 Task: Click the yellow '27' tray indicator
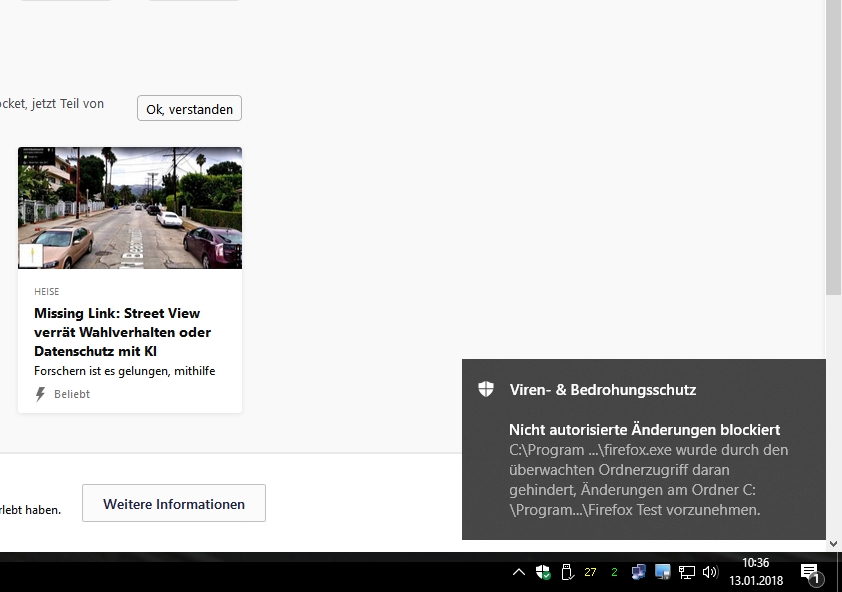(x=590, y=572)
